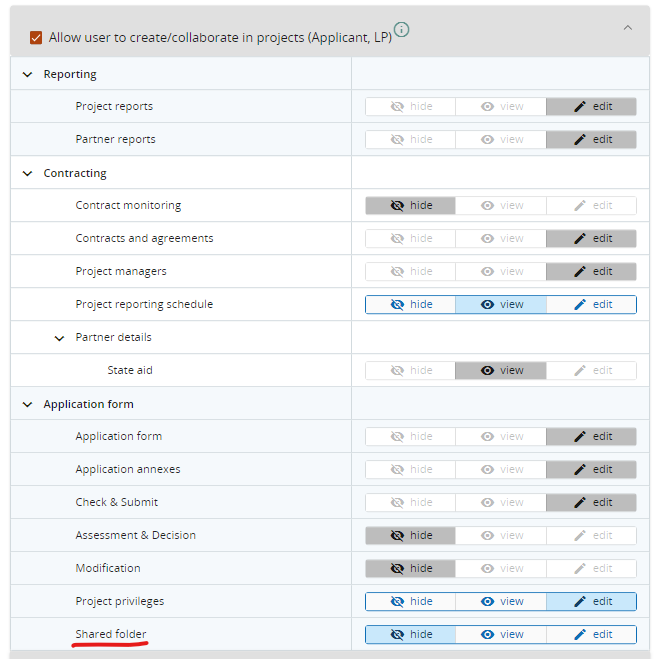
Task: Select edit for Project reporting schedule
Action: click(x=592, y=305)
